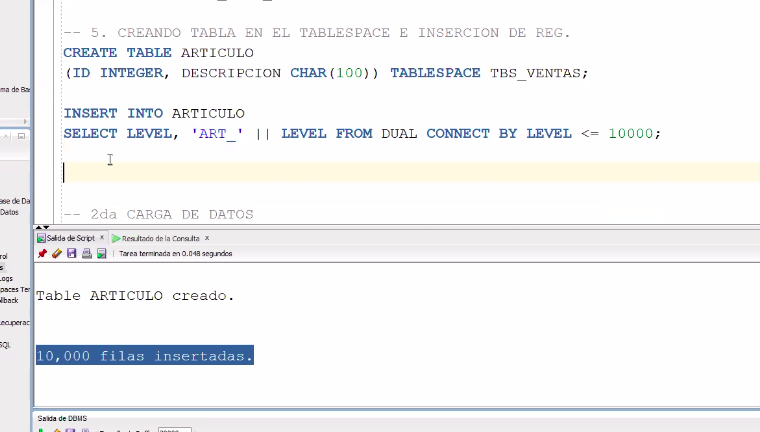Click the run script icon in output toolbar
The width and height of the screenshot is (760, 432).
click(101, 254)
